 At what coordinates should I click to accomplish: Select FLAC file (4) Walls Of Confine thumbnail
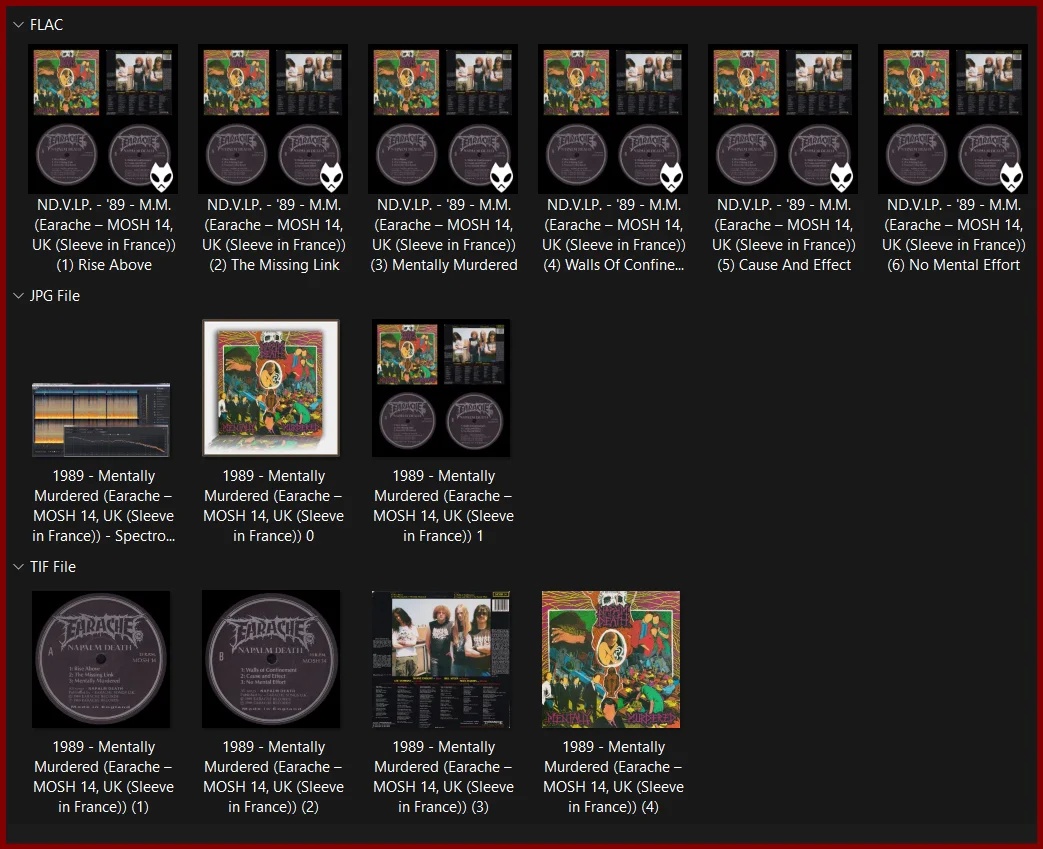coord(613,119)
